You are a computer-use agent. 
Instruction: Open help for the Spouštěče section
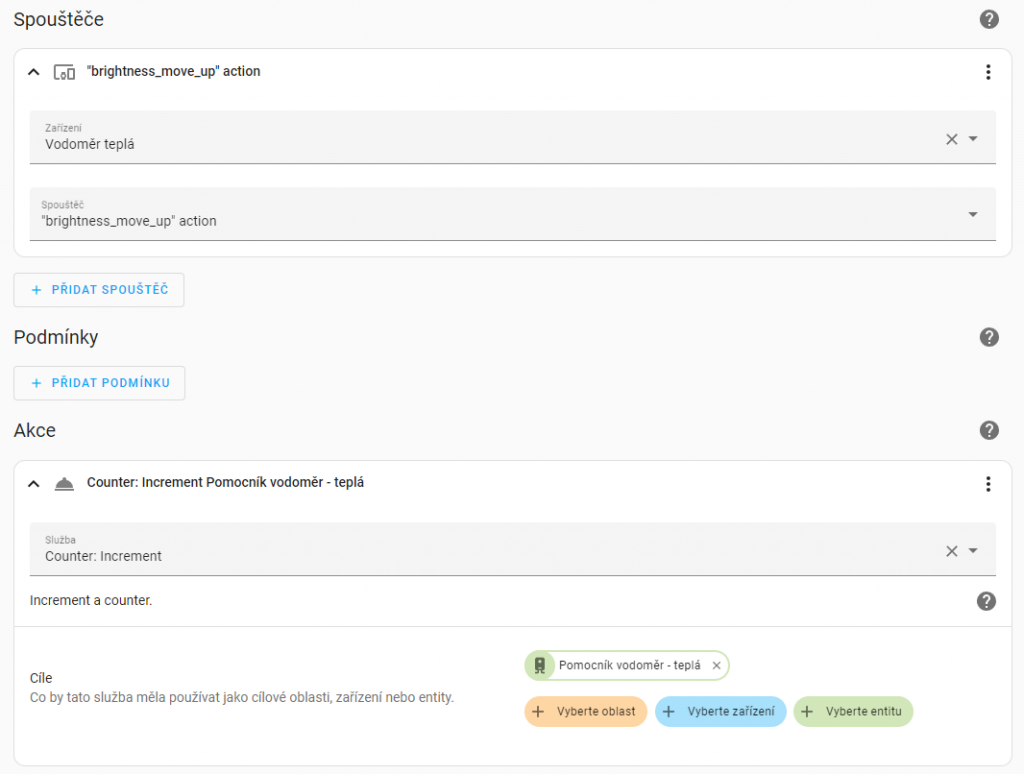(x=989, y=20)
